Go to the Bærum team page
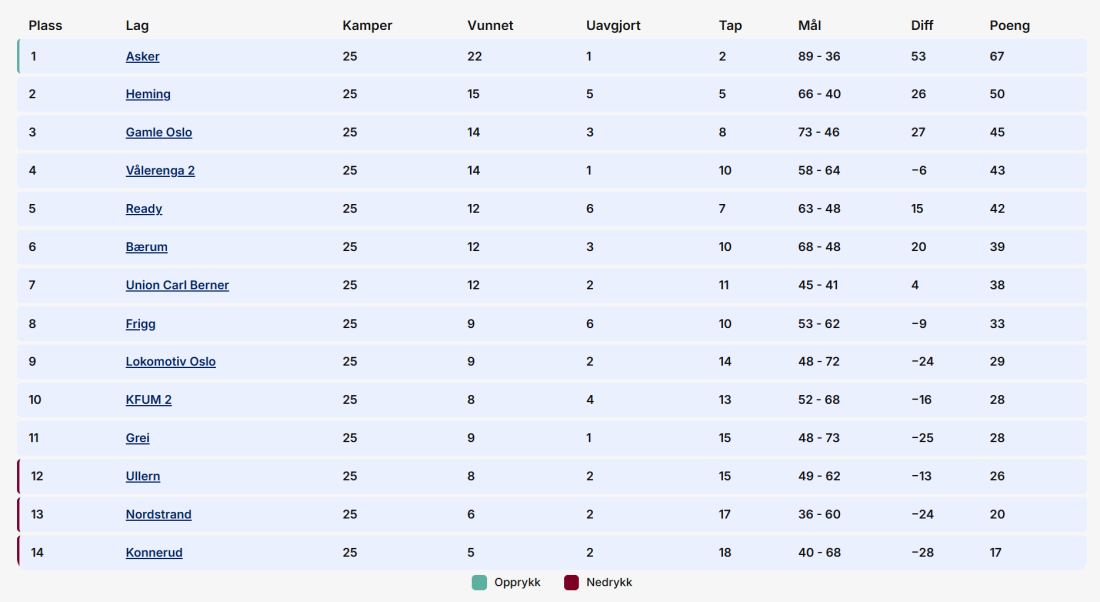 (147, 247)
